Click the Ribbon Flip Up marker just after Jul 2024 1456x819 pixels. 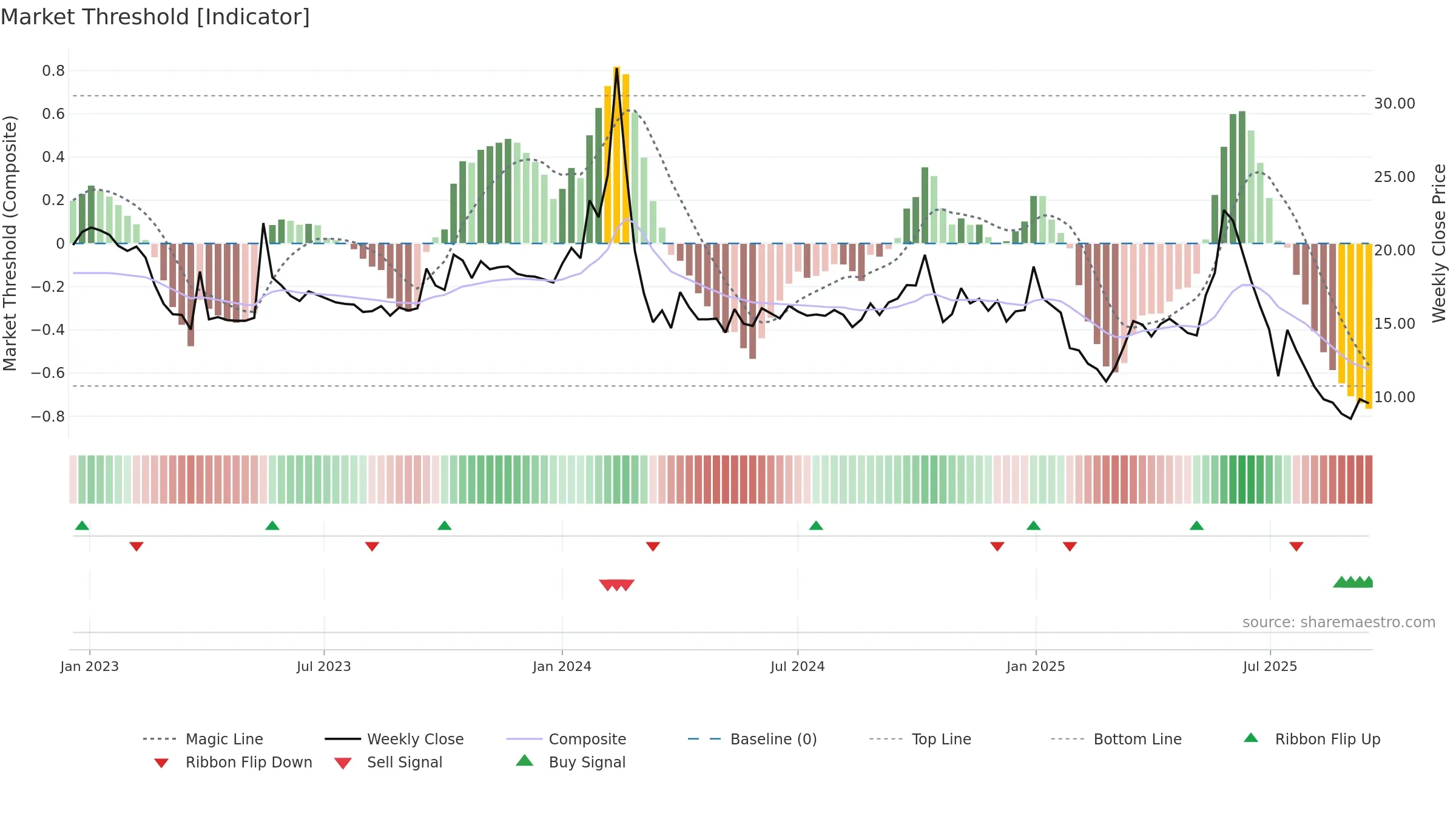[x=816, y=525]
